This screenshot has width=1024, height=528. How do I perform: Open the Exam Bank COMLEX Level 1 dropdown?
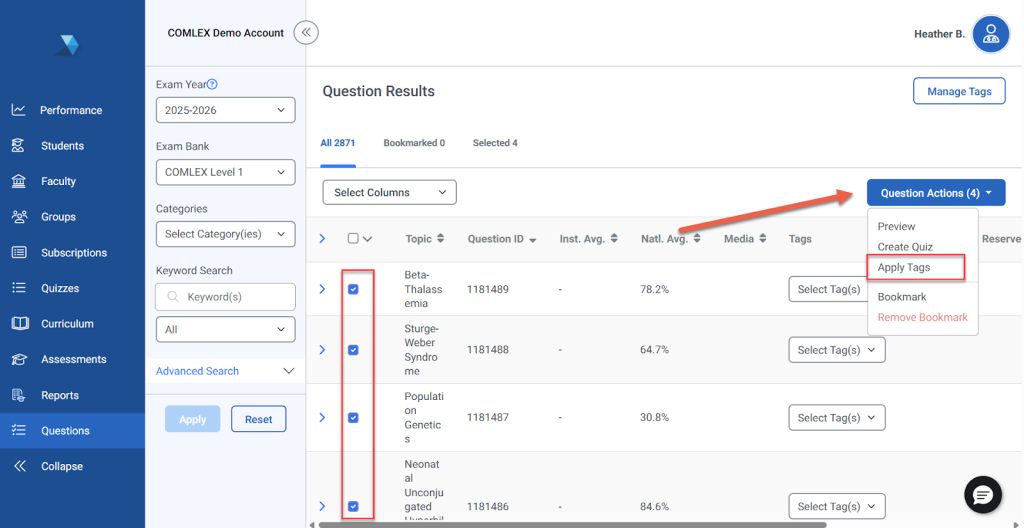click(225, 172)
